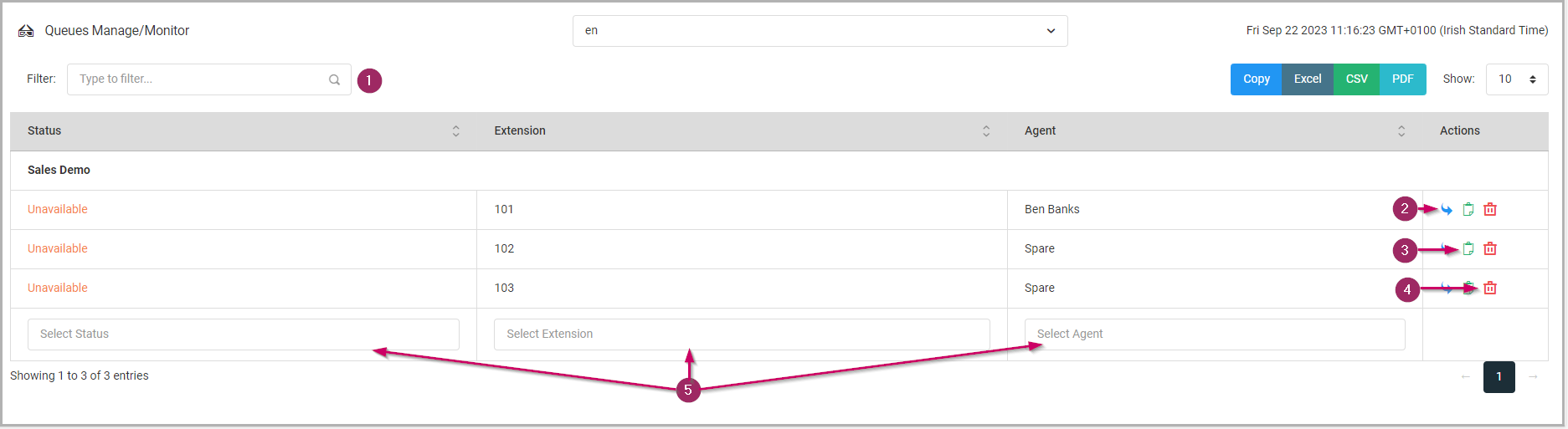The width and height of the screenshot is (1568, 429).
Task: Export the table with Excel button
Action: click(x=1307, y=79)
